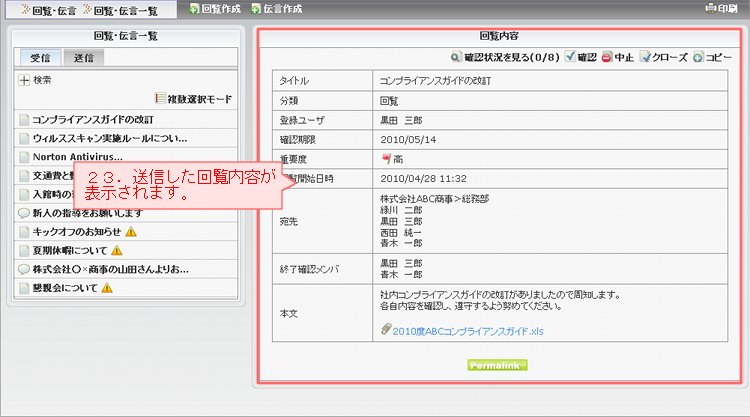750x417 pixels.
Task: Click warning icon next to キックオフのお知らせ
Action: click(x=131, y=232)
